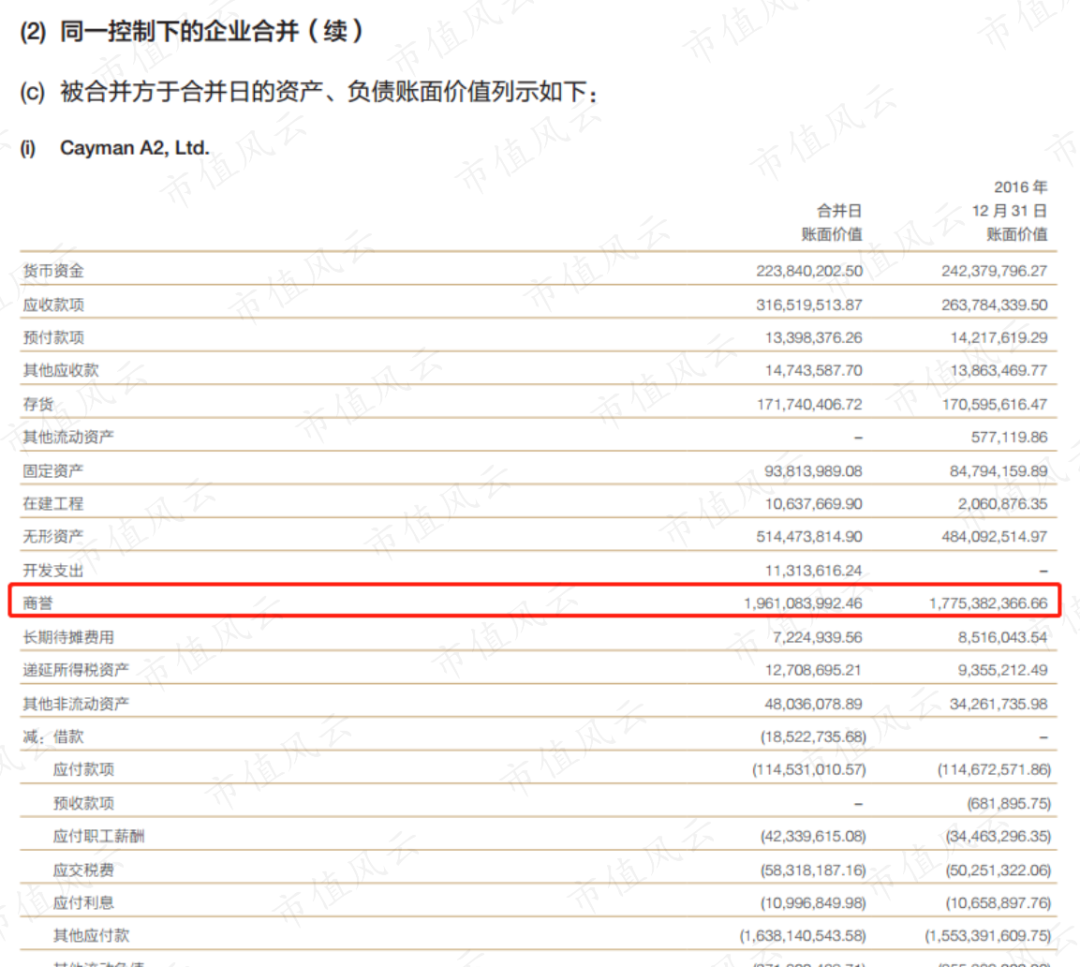The image size is (1080, 967).
Task: Click the '商誉' row label
Action: tap(38, 603)
